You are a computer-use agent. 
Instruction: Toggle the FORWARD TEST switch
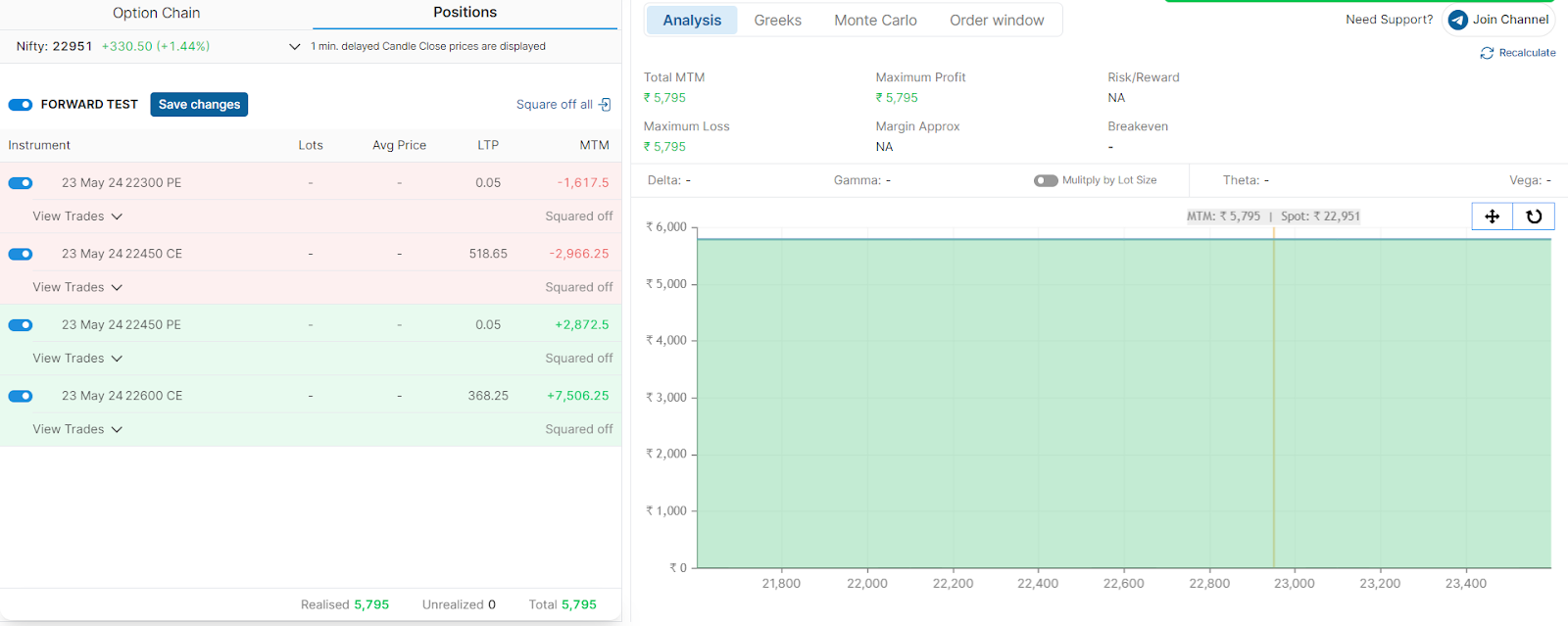(x=21, y=105)
